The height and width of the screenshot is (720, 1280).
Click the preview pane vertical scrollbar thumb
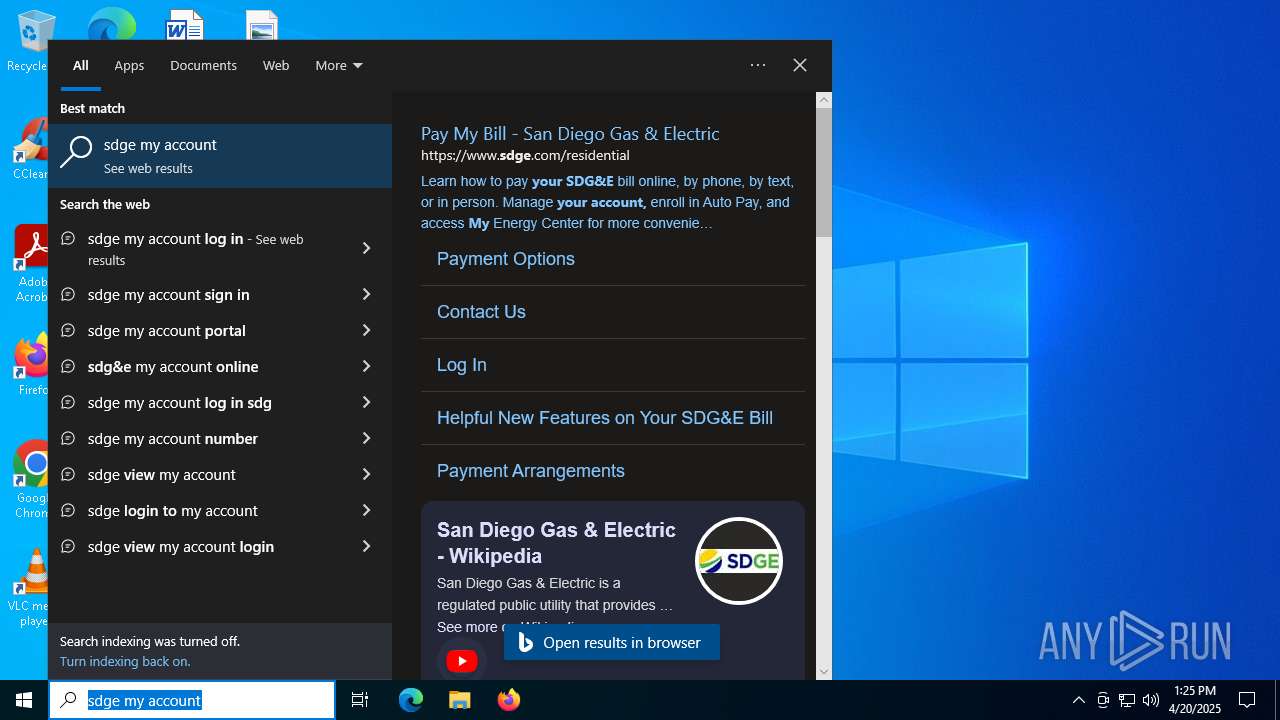pos(824,172)
